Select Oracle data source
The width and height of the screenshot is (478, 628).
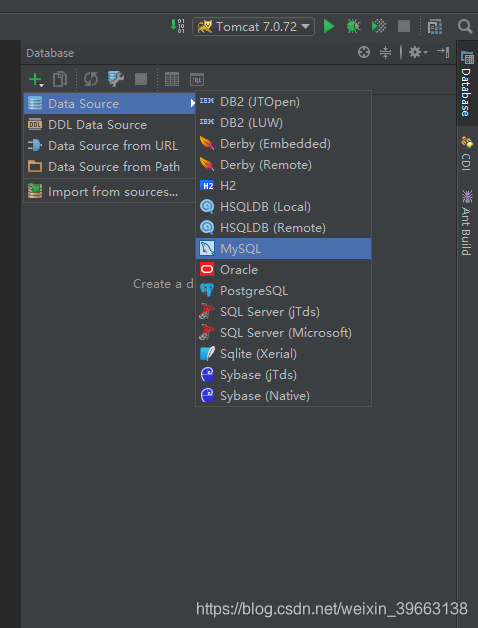click(x=283, y=270)
